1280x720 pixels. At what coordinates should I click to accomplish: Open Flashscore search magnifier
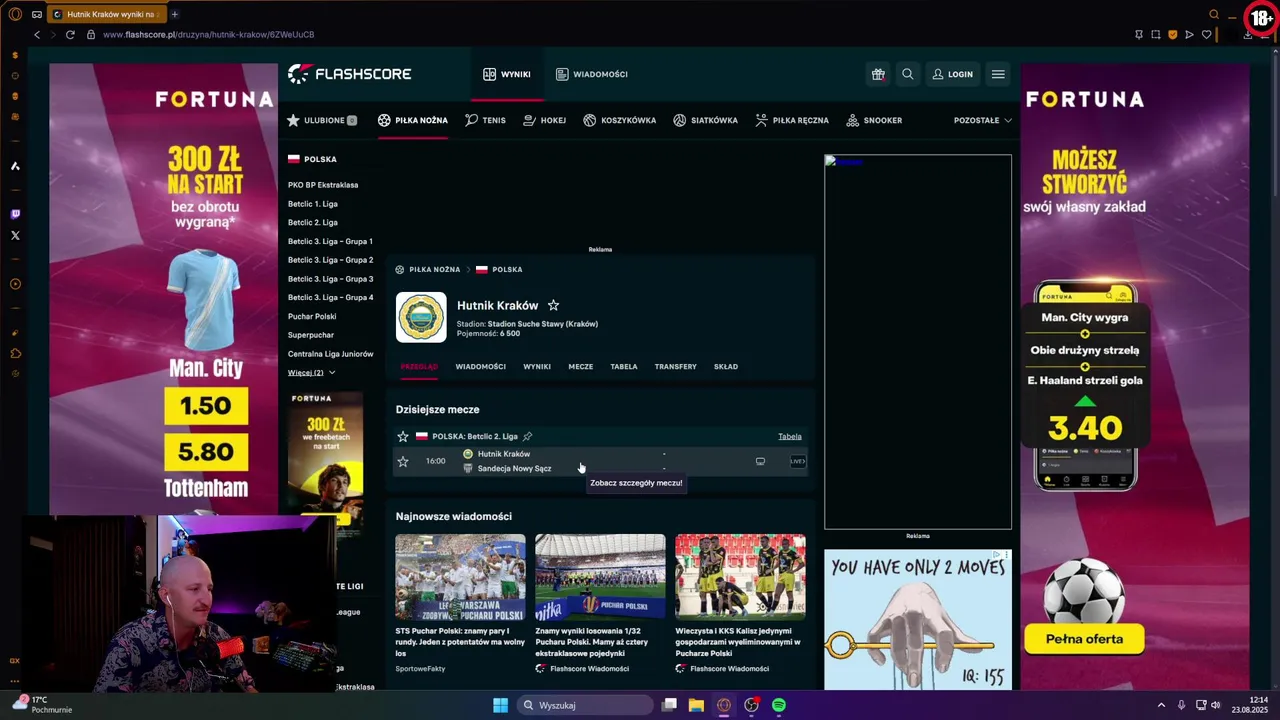click(908, 74)
